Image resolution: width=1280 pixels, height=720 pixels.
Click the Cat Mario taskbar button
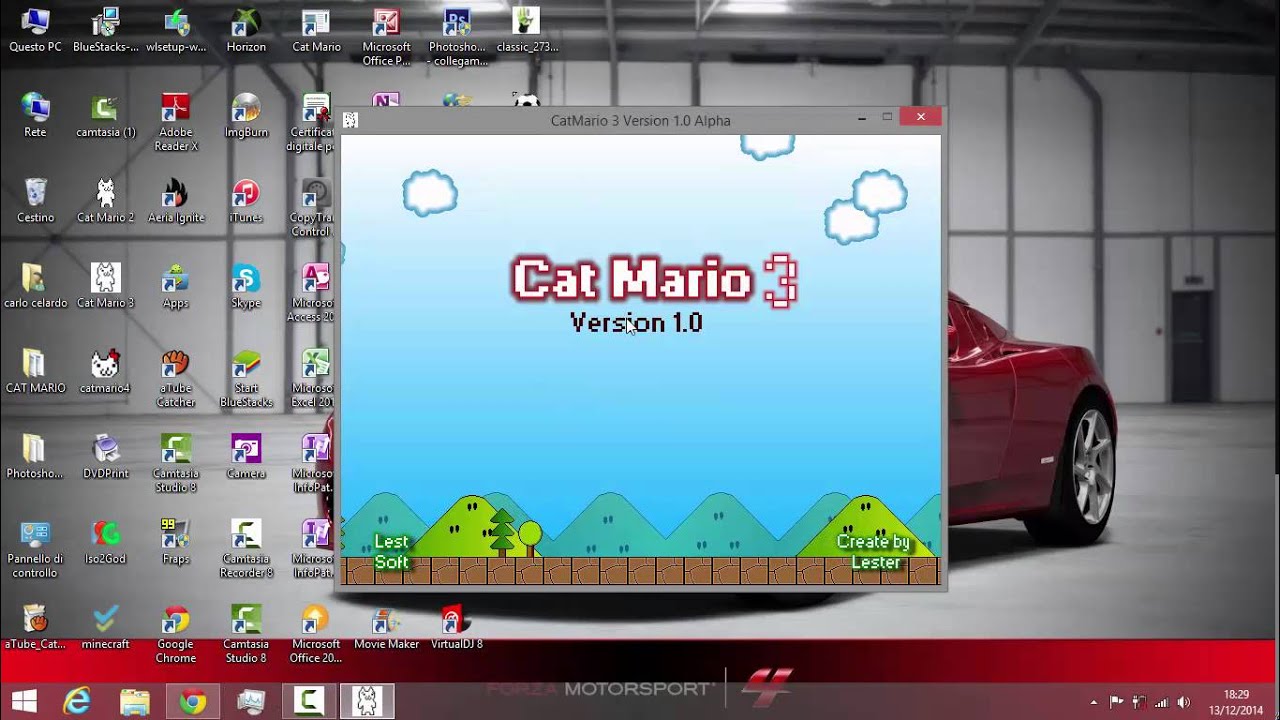[367, 701]
